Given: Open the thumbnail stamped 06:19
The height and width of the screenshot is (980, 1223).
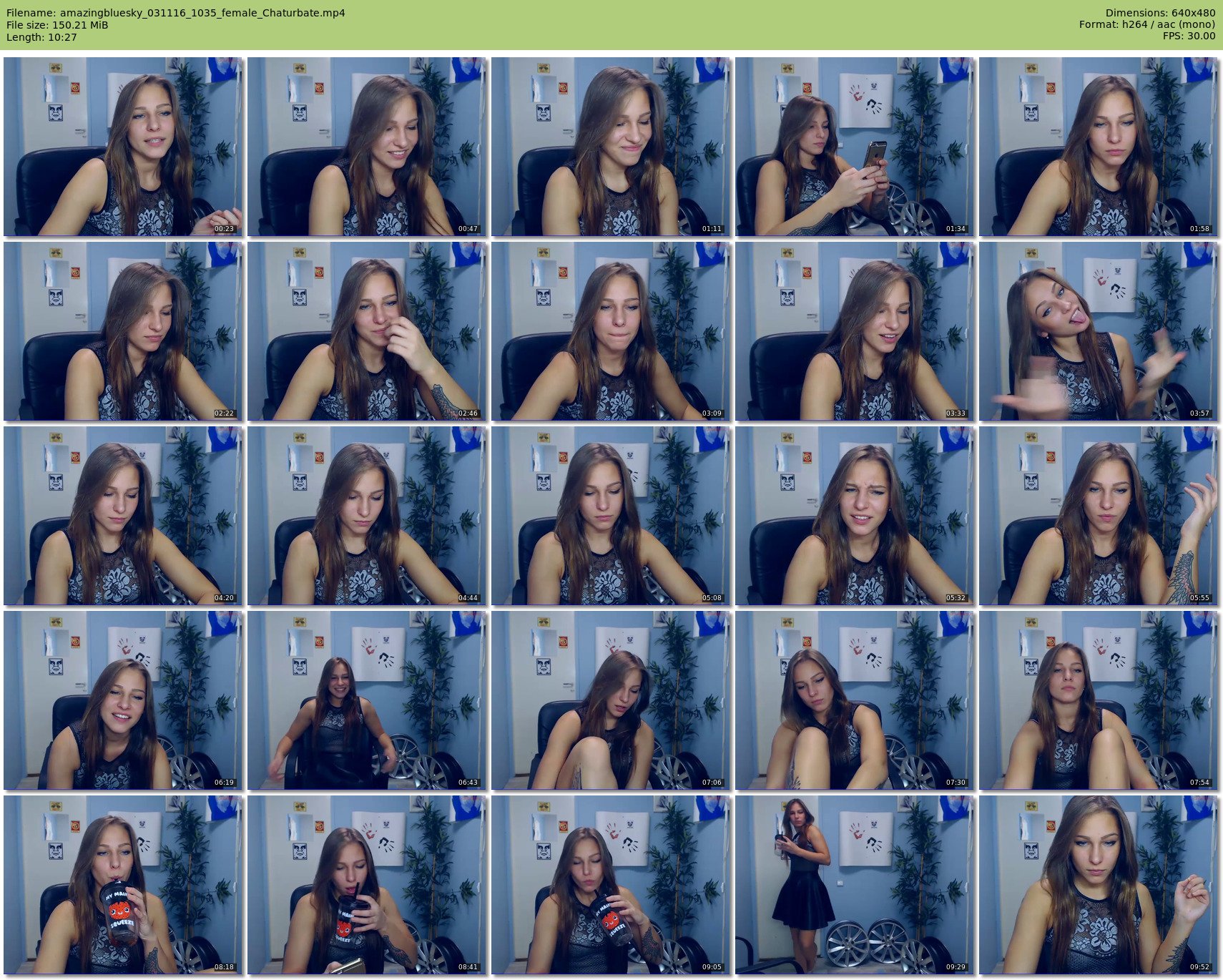Looking at the screenshot, I should click(x=122, y=700).
